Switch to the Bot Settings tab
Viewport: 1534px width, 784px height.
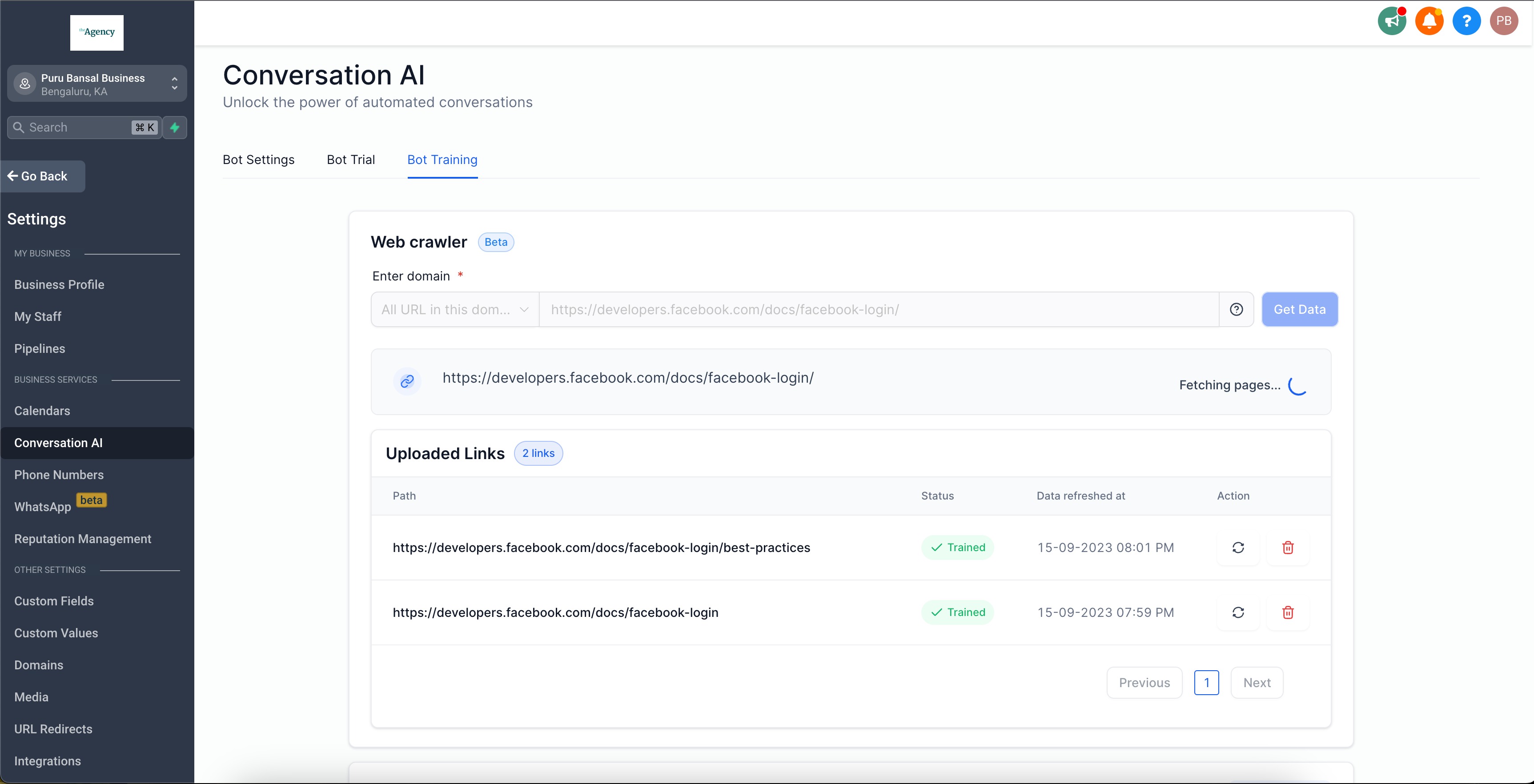tap(258, 160)
